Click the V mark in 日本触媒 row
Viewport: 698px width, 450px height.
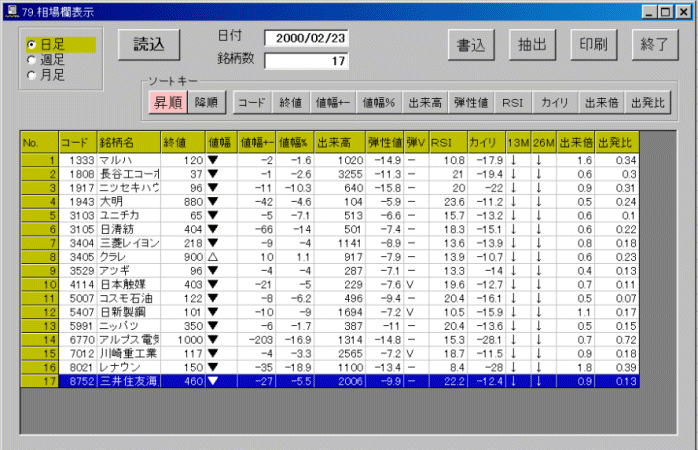(x=410, y=284)
